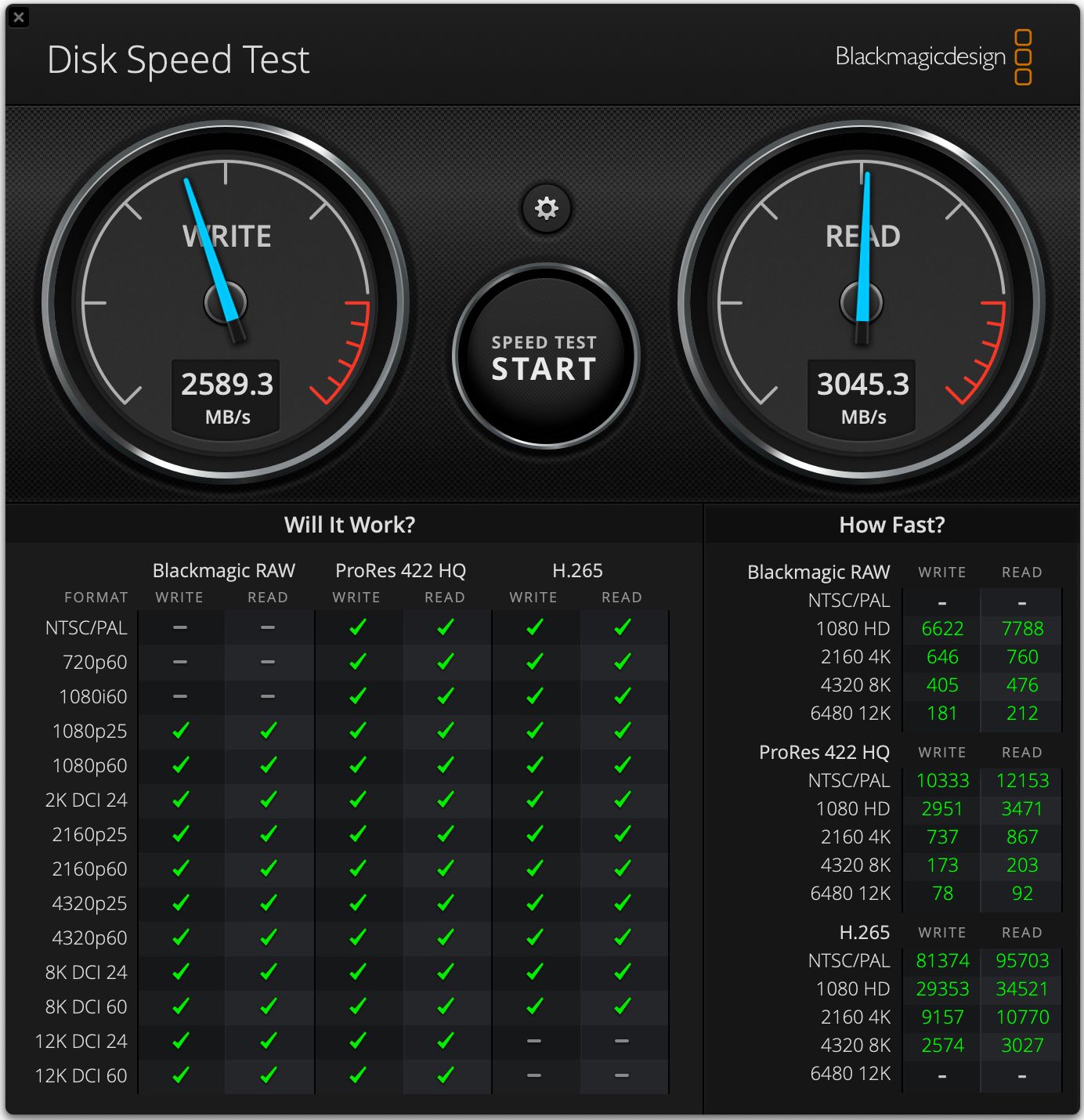Click the value 2951 for ProRes 1080 HD
The image size is (1084, 1120).
point(942,809)
